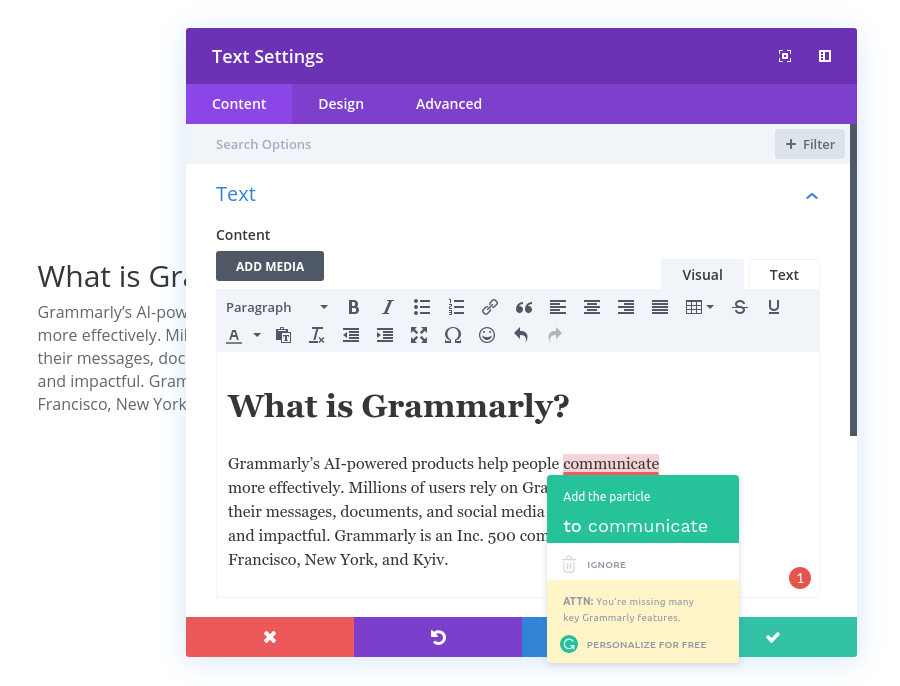This screenshot has height=686, width=900.
Task: Insert a bulleted list
Action: click(422, 307)
